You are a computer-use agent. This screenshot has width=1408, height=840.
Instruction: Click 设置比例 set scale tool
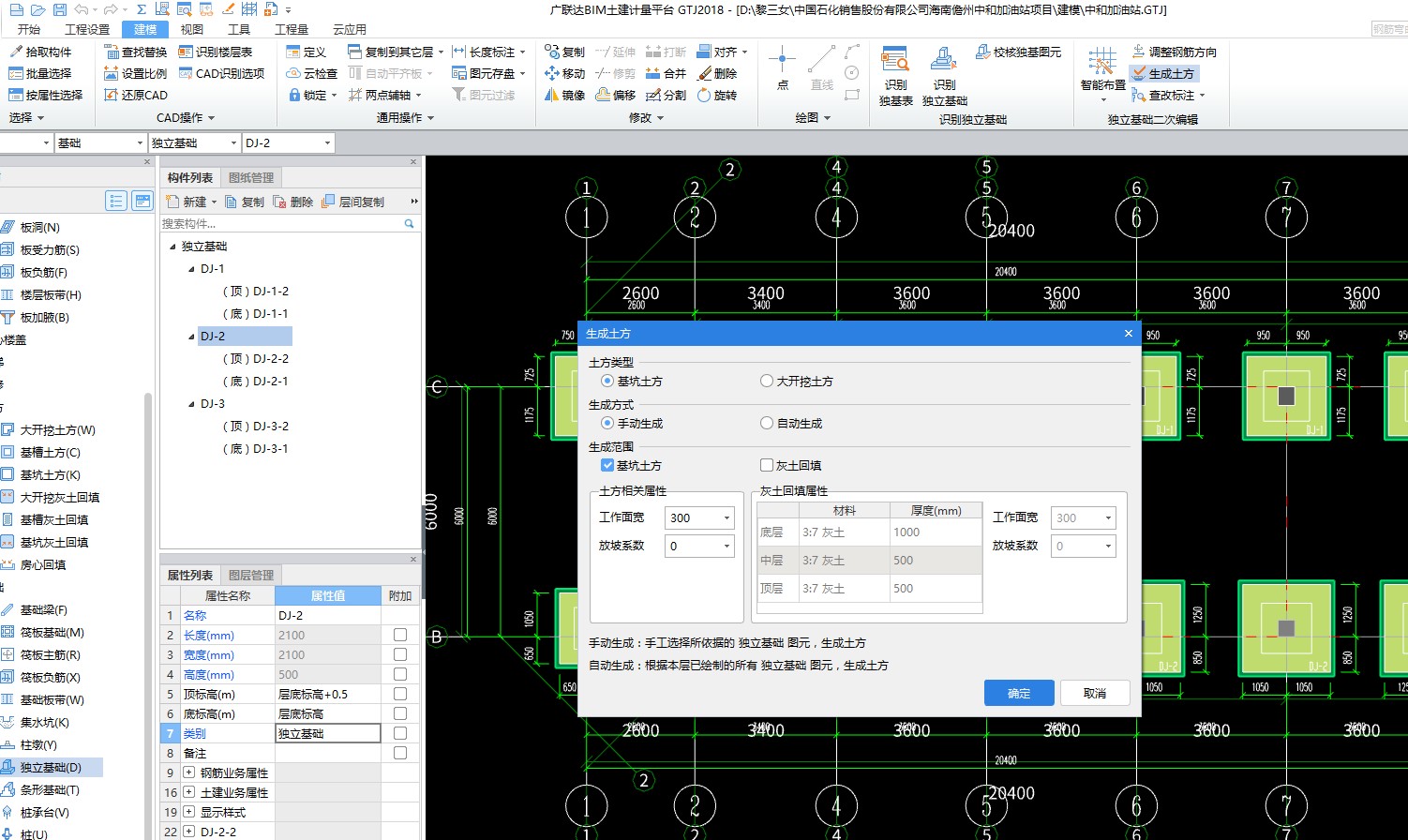coord(135,73)
